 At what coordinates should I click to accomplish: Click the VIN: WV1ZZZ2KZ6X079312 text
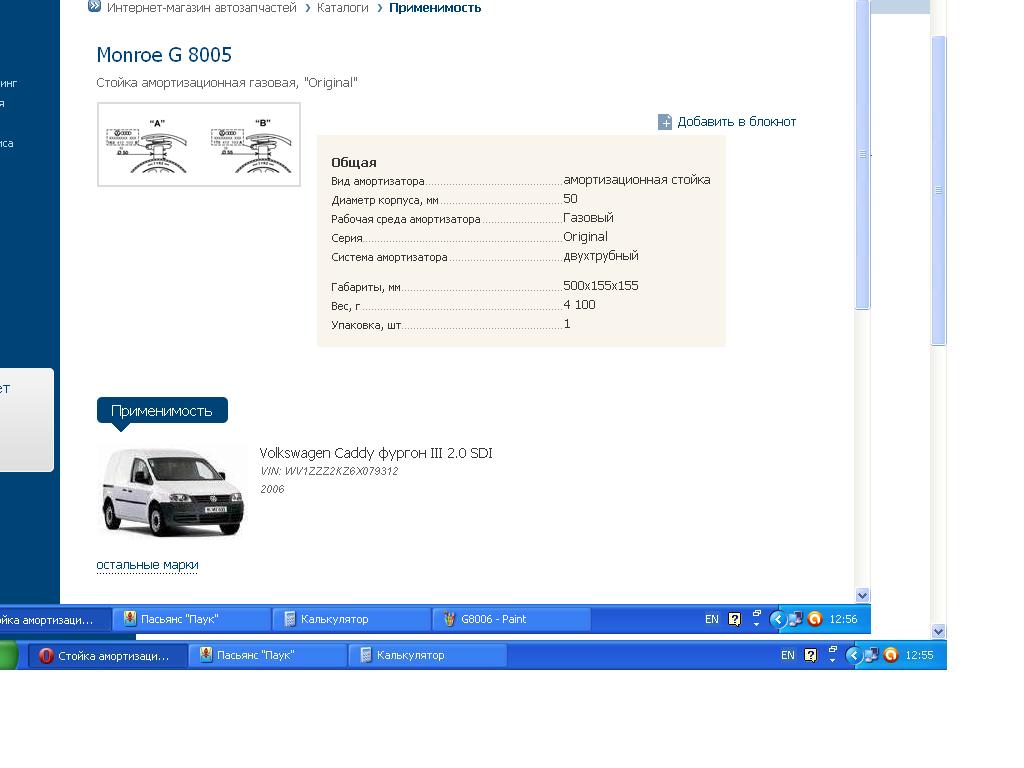[329, 471]
